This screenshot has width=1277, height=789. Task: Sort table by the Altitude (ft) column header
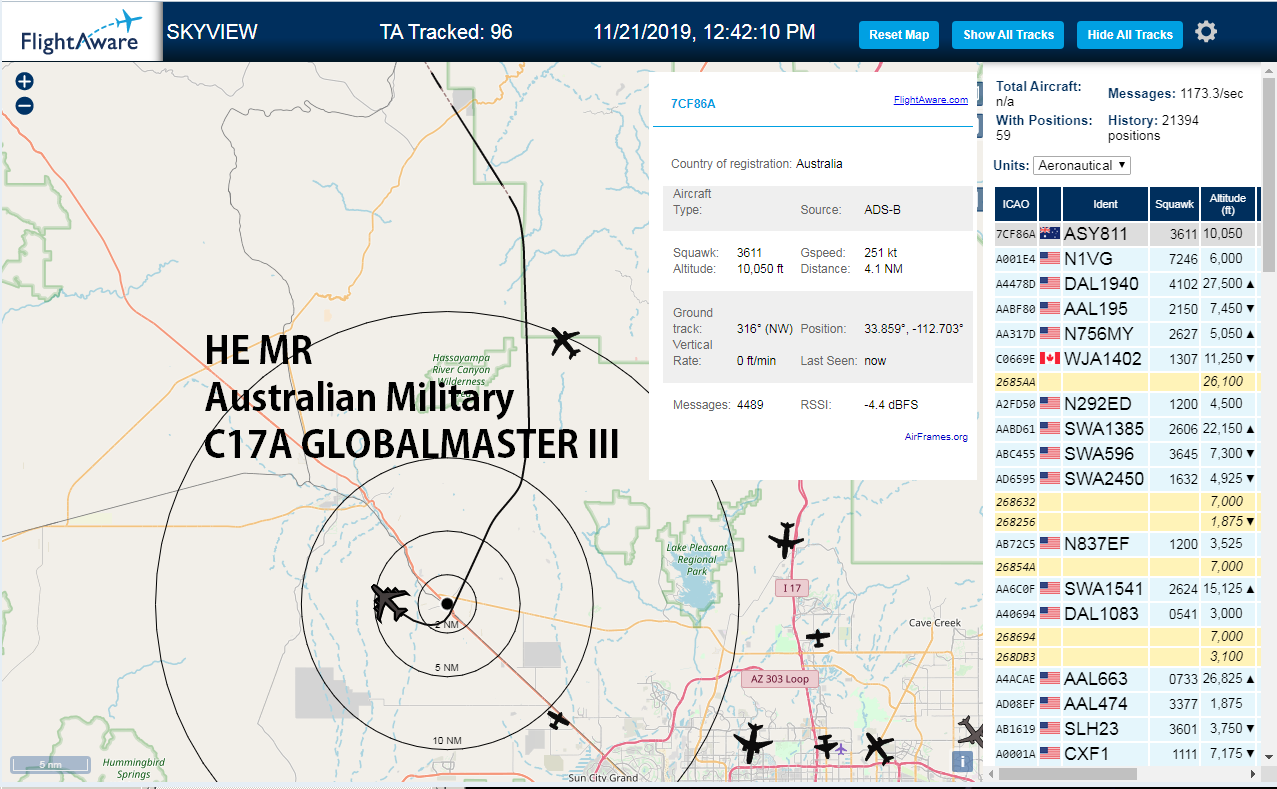point(1227,204)
